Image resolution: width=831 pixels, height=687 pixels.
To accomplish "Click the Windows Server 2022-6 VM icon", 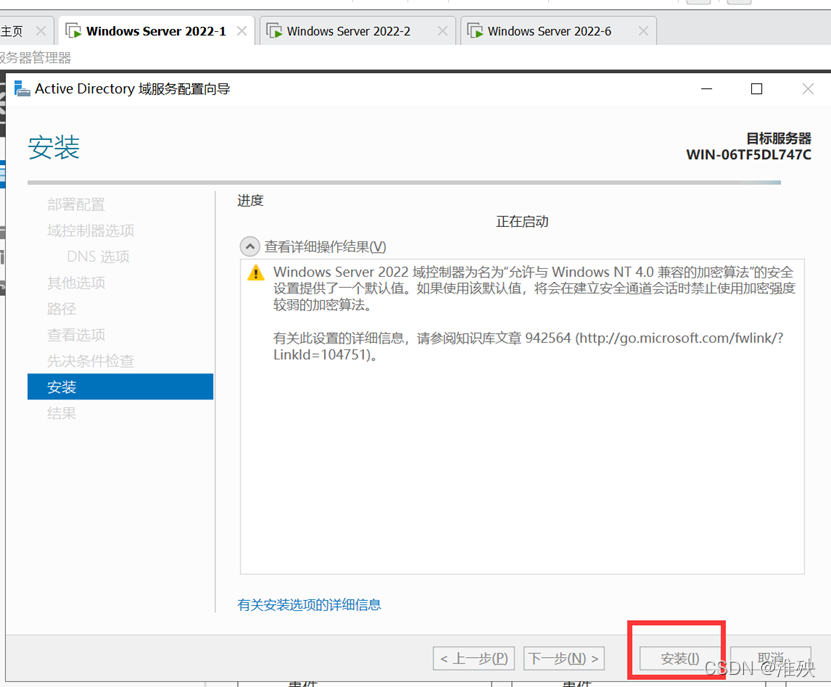I will pos(475,31).
